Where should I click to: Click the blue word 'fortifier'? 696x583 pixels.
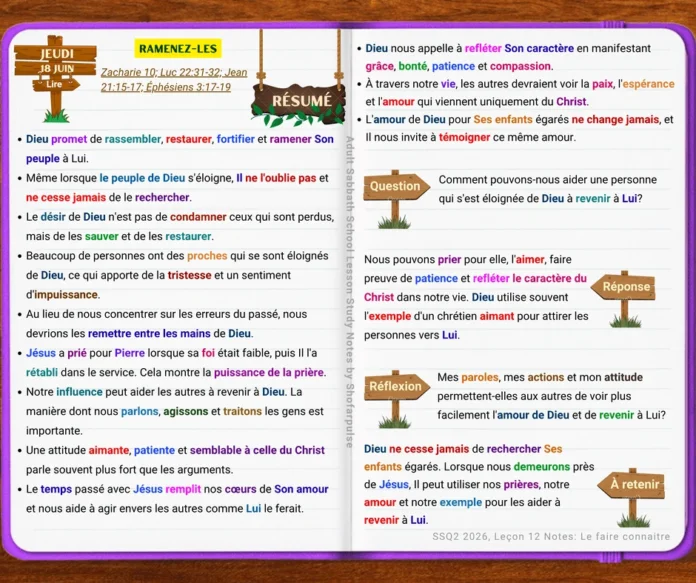[x=236, y=139]
